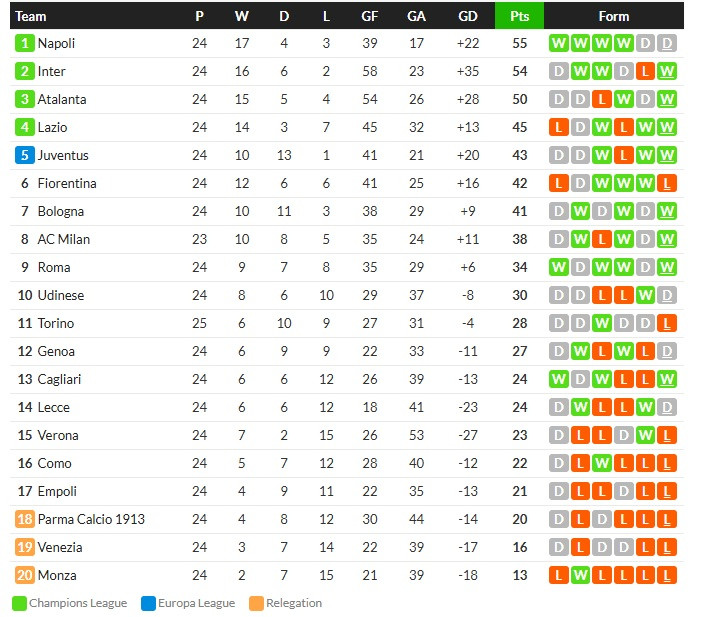This screenshot has width=708, height=617.
Task: Click the GF column header
Action: click(x=369, y=16)
